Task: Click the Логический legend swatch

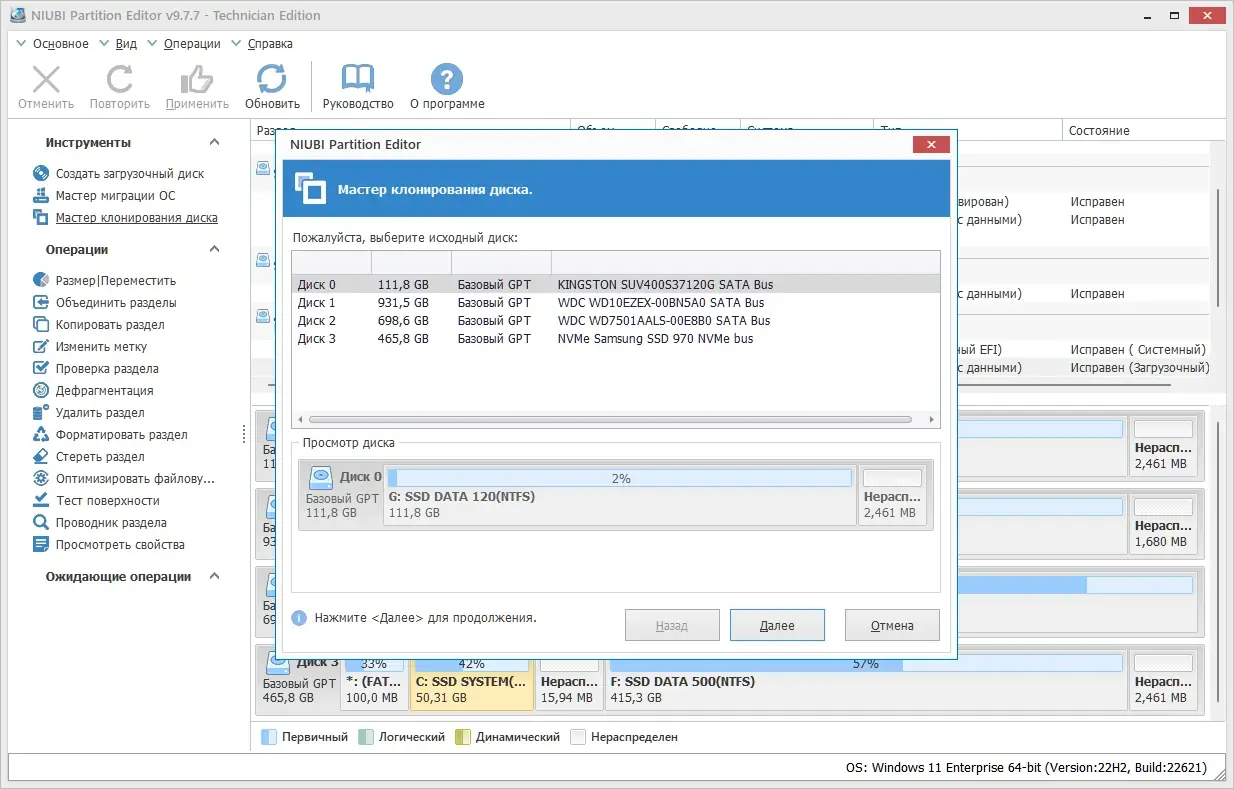Action: pos(366,737)
